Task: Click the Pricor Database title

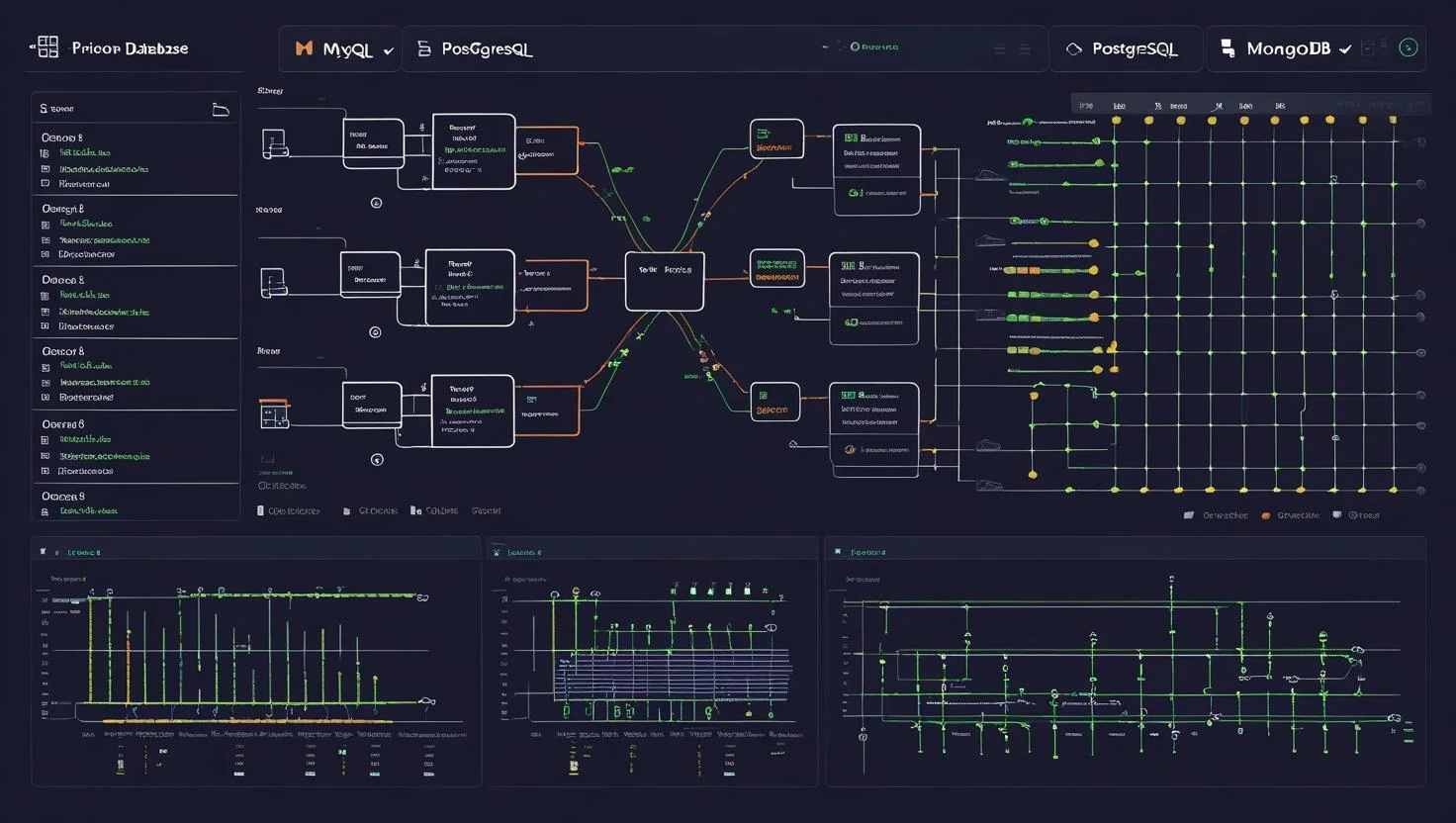Action: pos(130,47)
